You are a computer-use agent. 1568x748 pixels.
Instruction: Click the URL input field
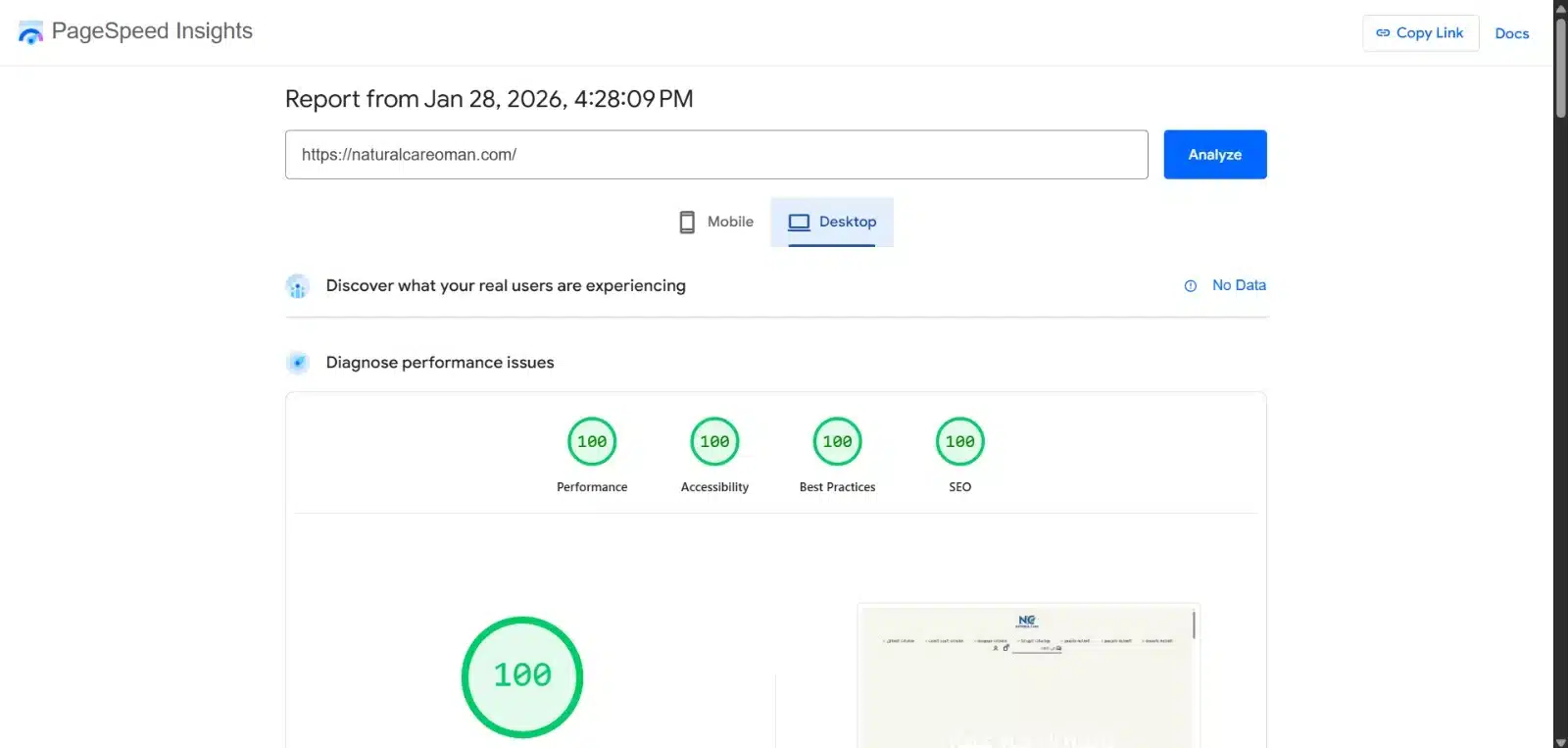[x=715, y=155]
